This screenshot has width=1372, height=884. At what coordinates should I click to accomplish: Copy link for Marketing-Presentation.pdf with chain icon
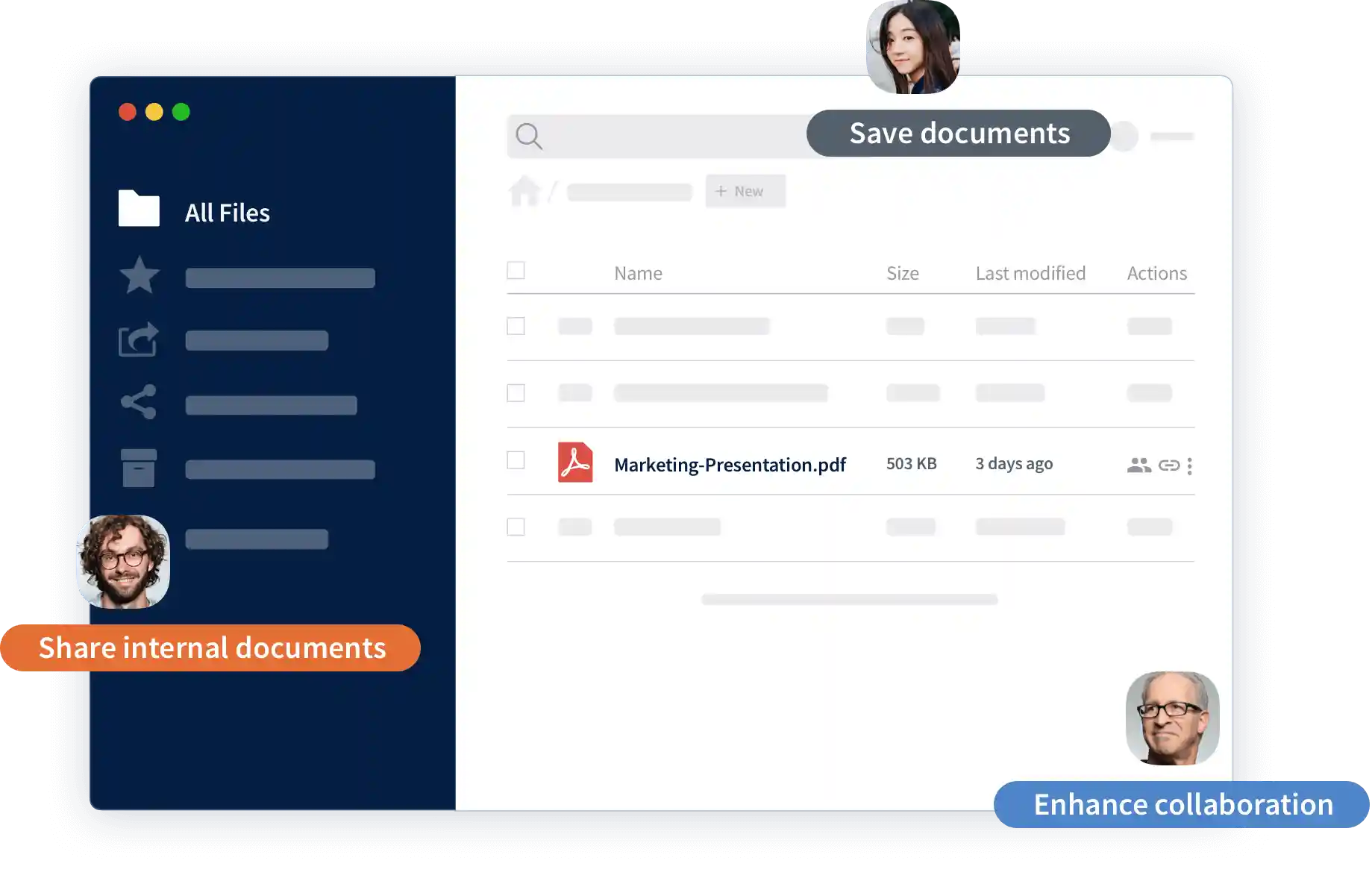coord(1168,465)
